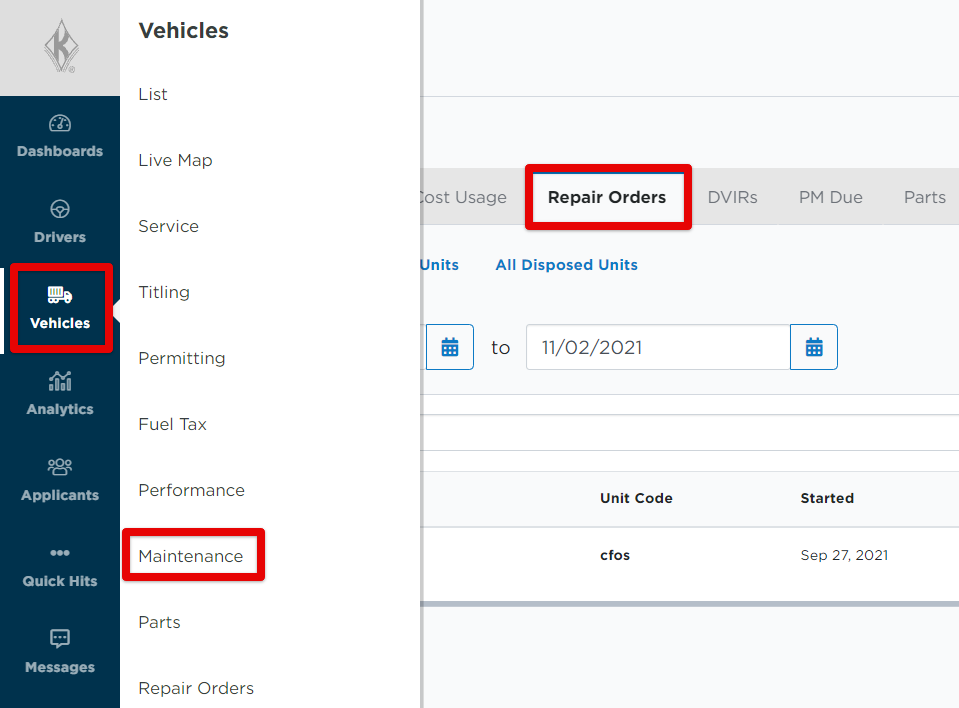Open the PM Due tab

(830, 197)
